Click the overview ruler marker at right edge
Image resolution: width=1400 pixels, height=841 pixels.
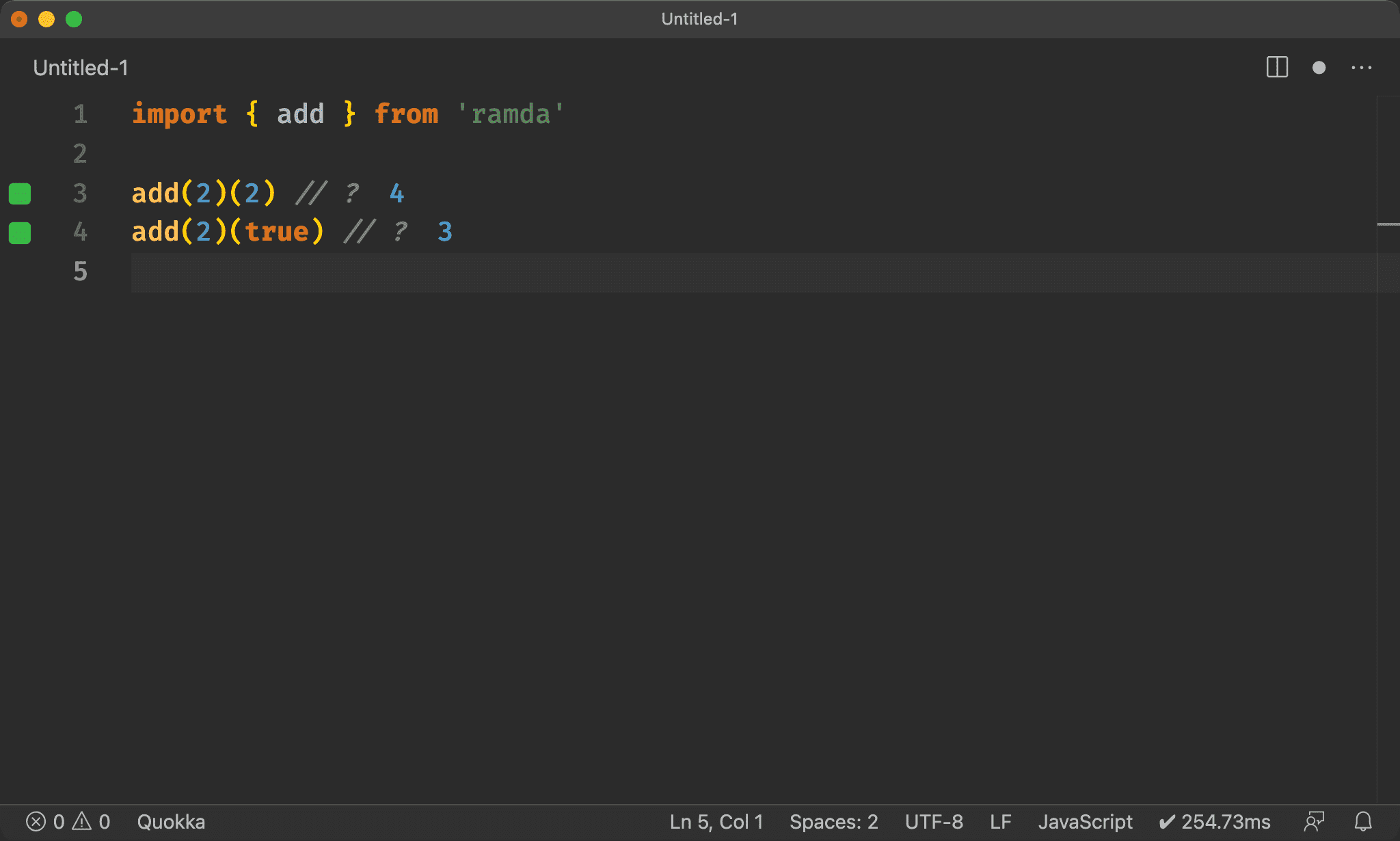(x=1388, y=224)
